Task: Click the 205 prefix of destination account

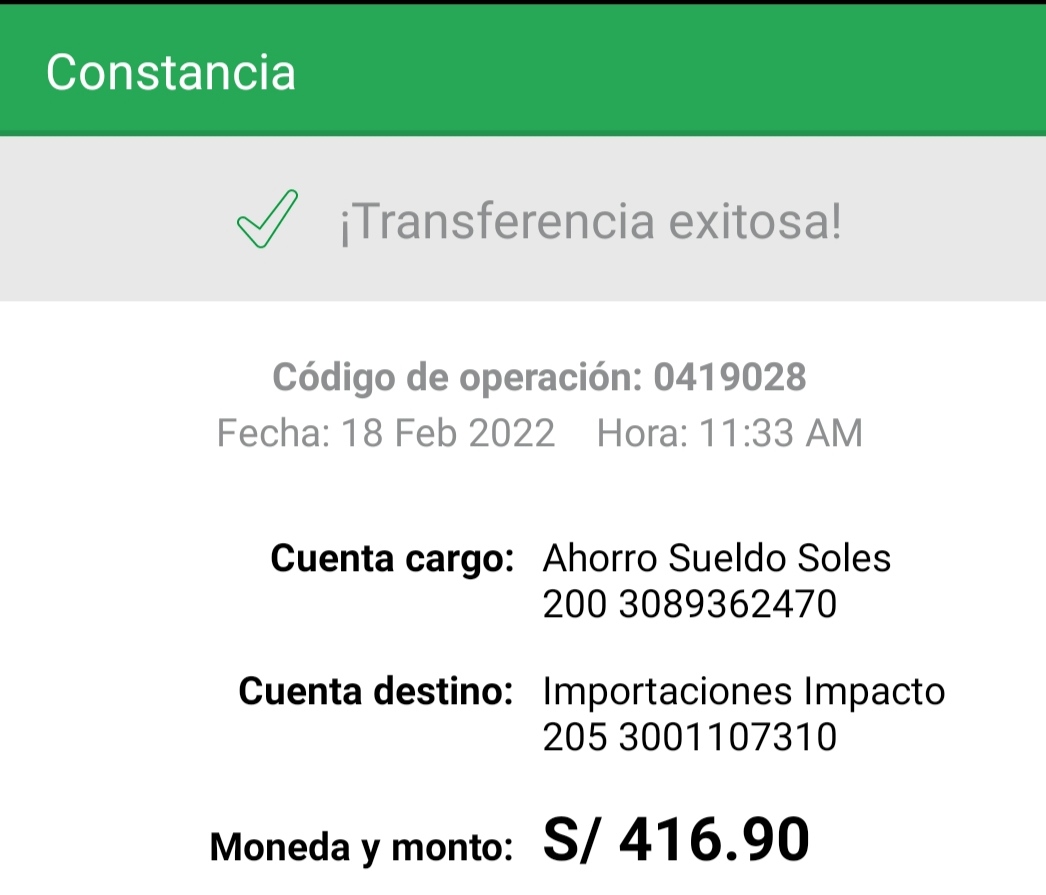Action: [575, 737]
